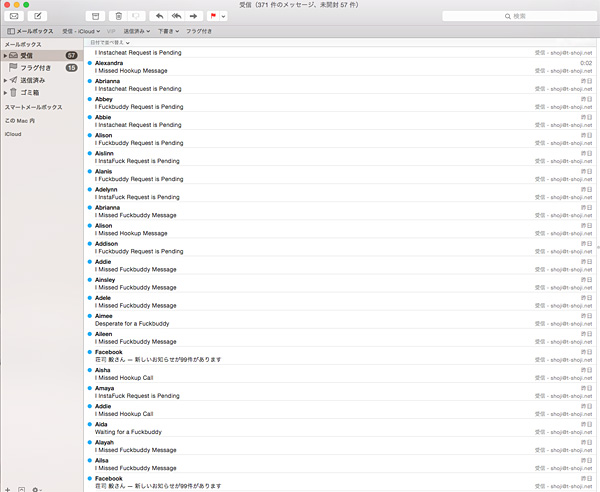Reply all with the double arrow icon
The image size is (600, 492).
[x=176, y=16]
